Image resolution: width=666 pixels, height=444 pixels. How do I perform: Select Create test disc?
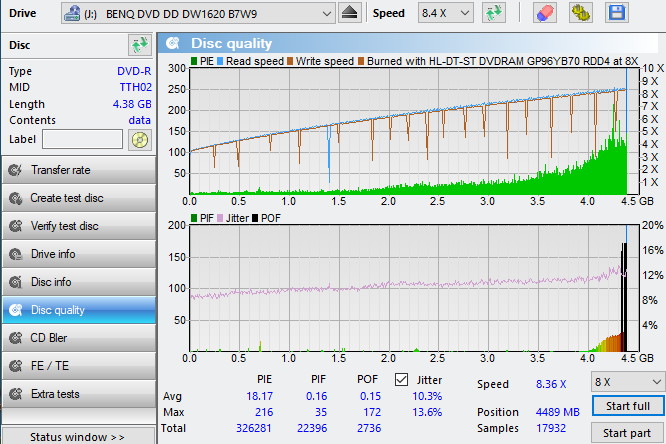click(x=78, y=198)
